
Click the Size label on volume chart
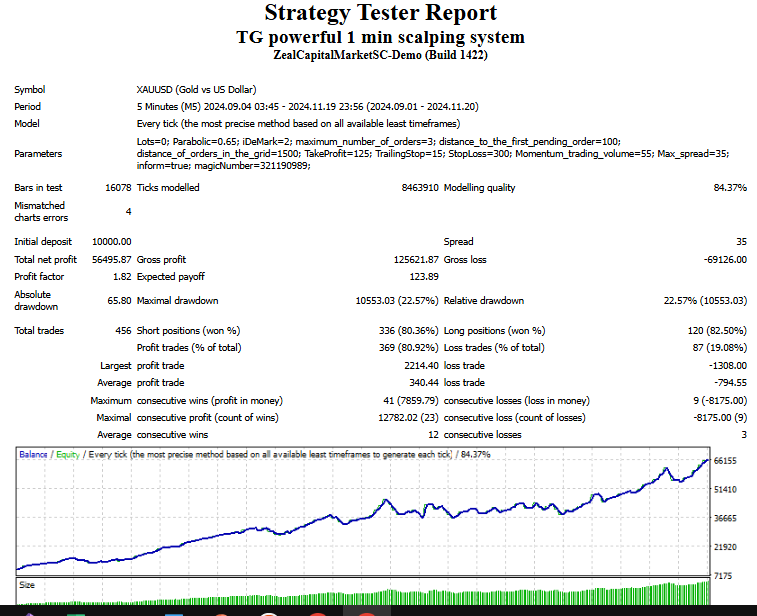pos(27,585)
